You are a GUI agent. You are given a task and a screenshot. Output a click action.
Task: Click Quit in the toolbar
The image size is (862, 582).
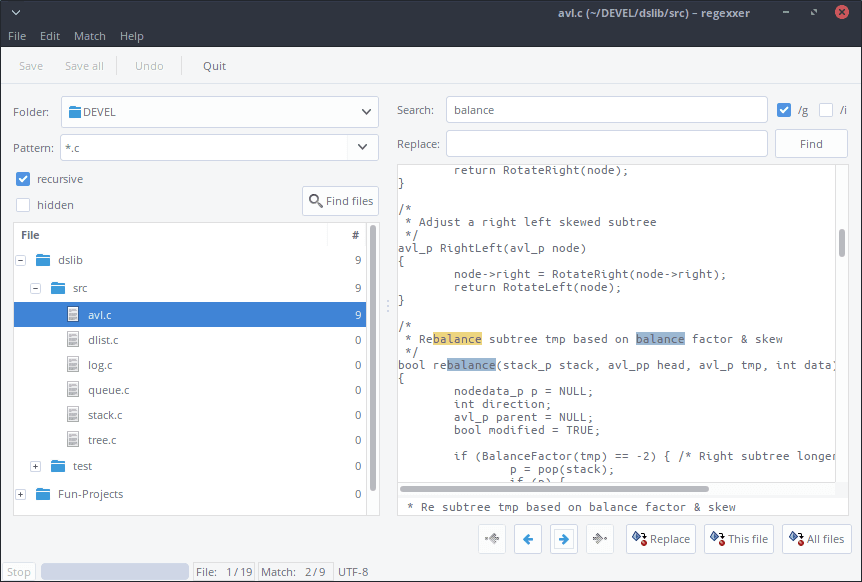click(x=214, y=66)
